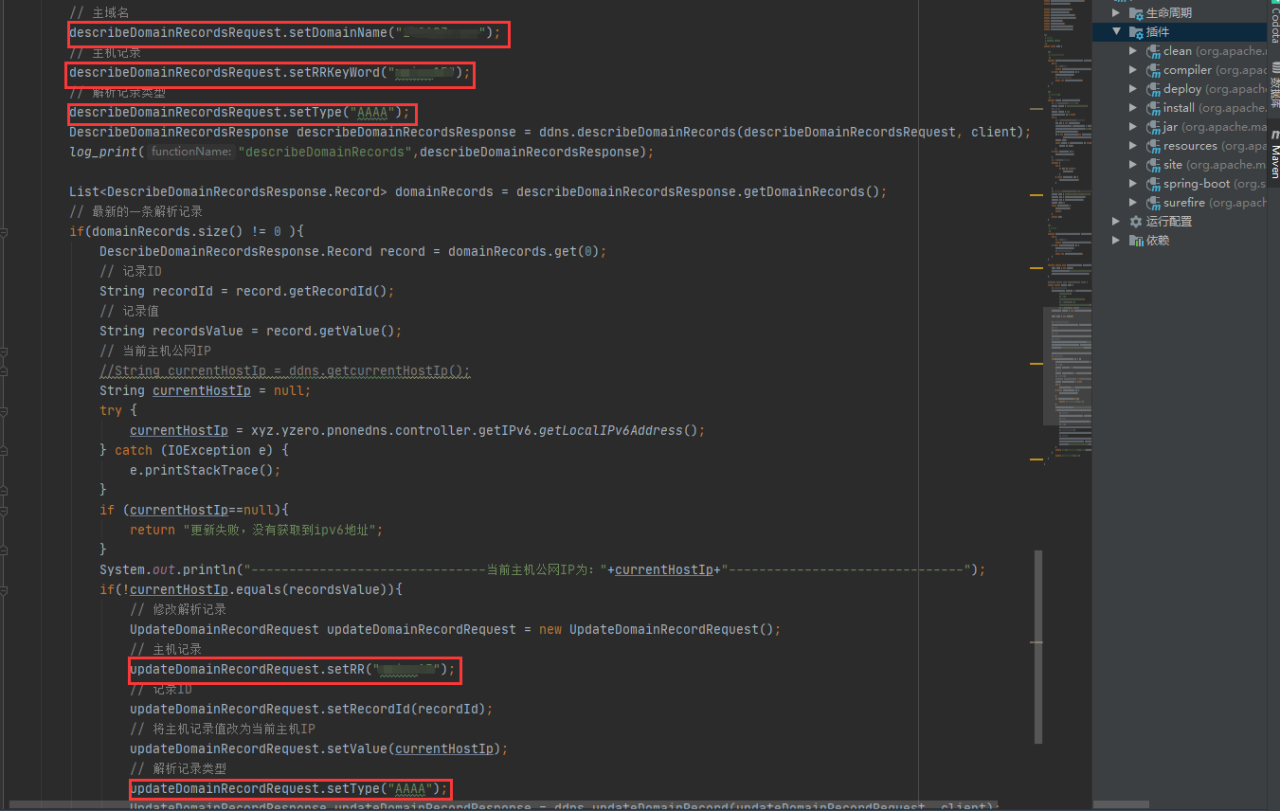The image size is (1280, 811).
Task: Expand the 生命周期 lifecycle node
Action: (1117, 13)
